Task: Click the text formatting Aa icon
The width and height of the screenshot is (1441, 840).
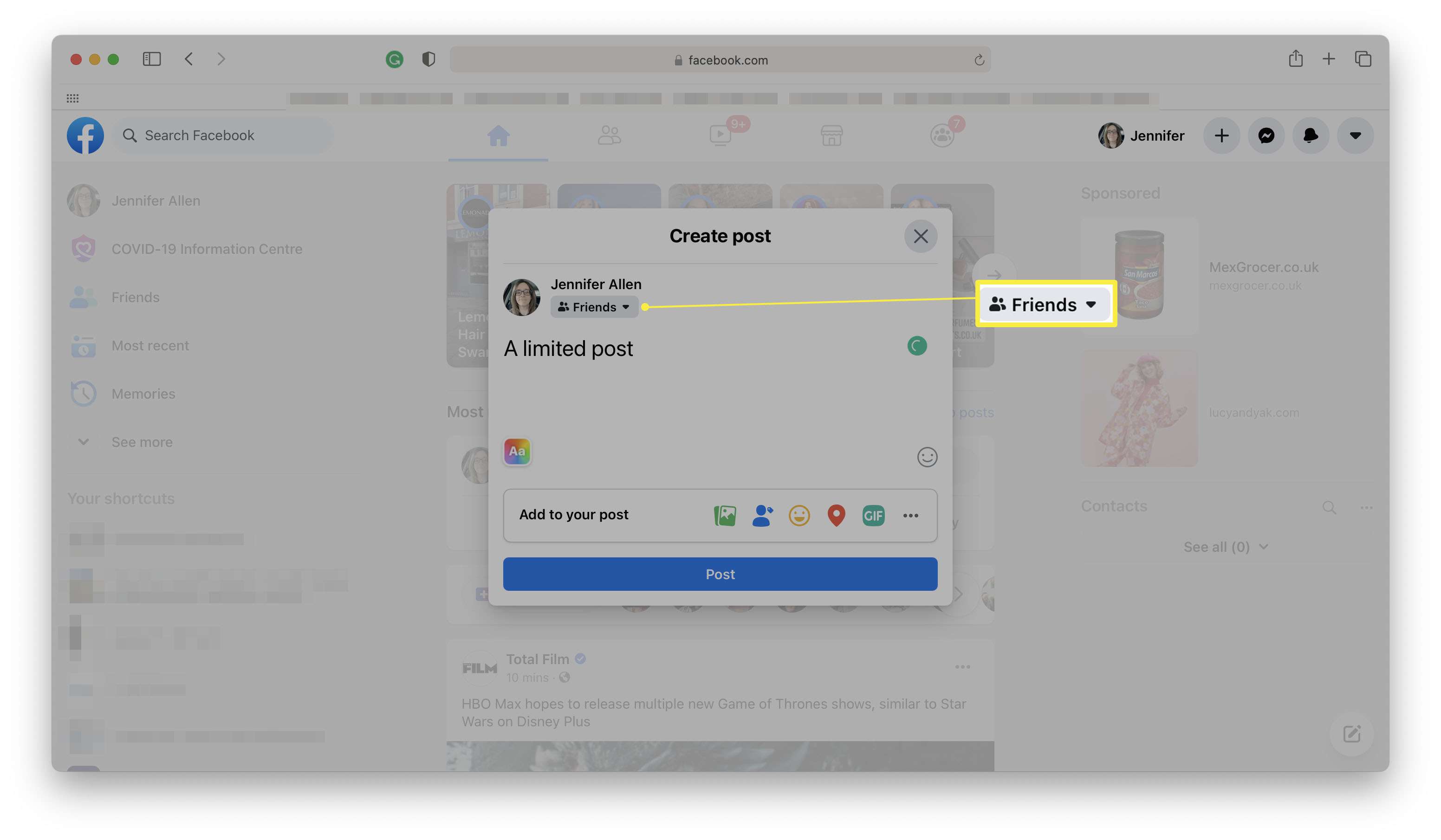Action: 517,451
